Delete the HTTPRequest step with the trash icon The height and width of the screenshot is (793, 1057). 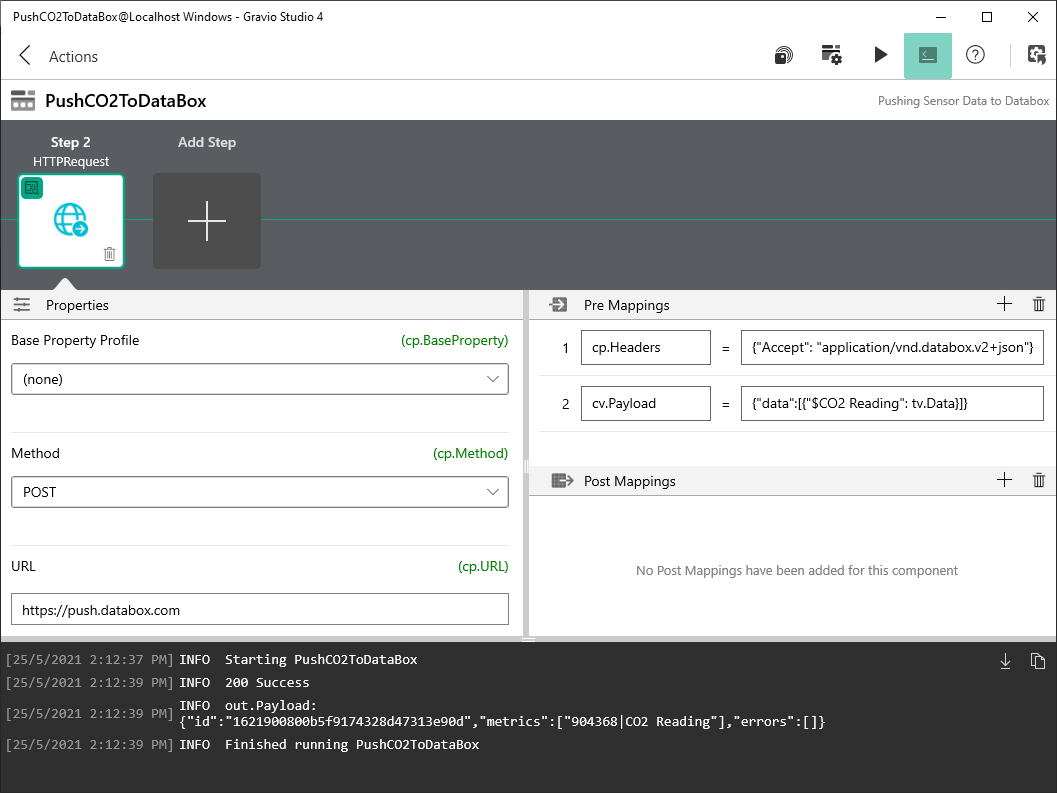(109, 254)
